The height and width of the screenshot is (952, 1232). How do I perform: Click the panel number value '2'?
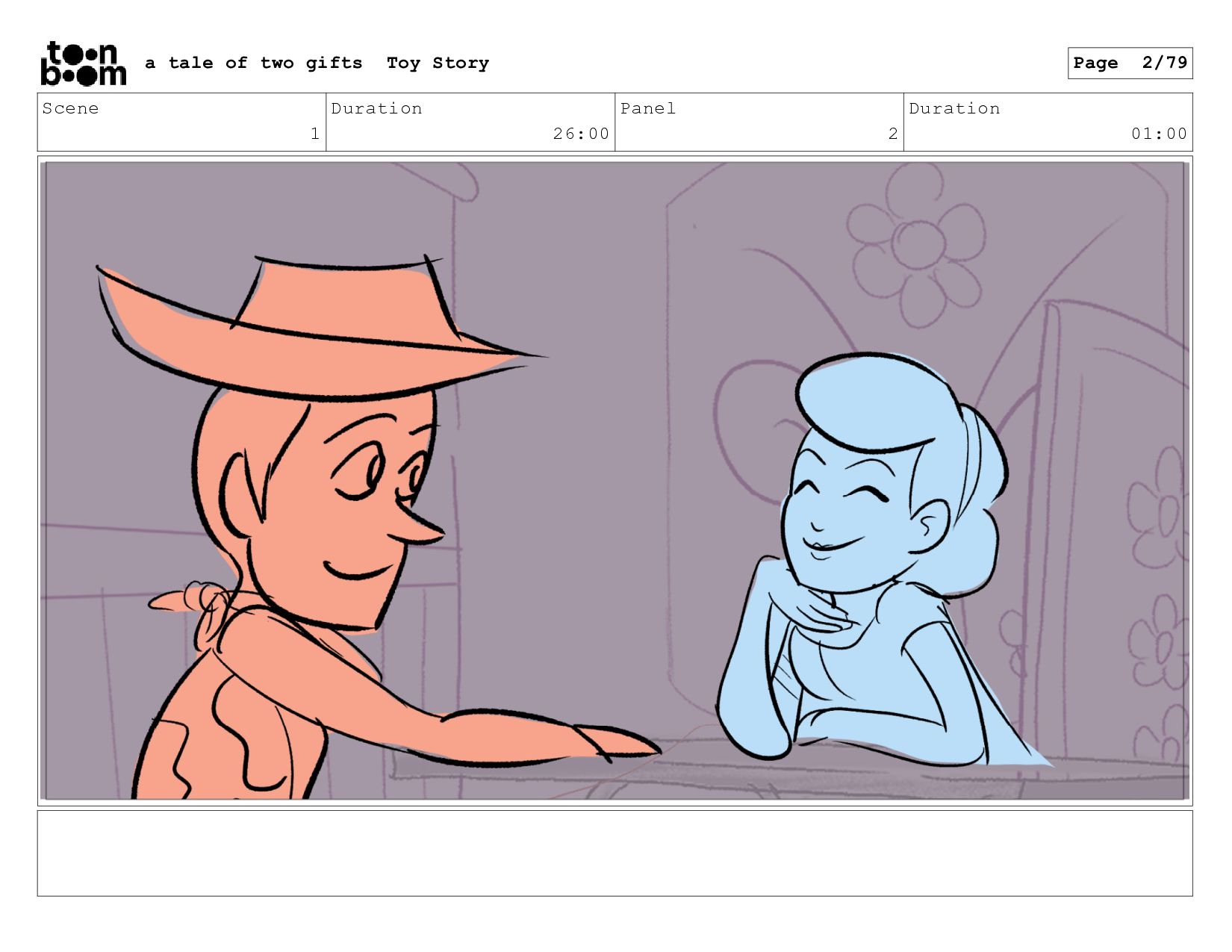(893, 134)
